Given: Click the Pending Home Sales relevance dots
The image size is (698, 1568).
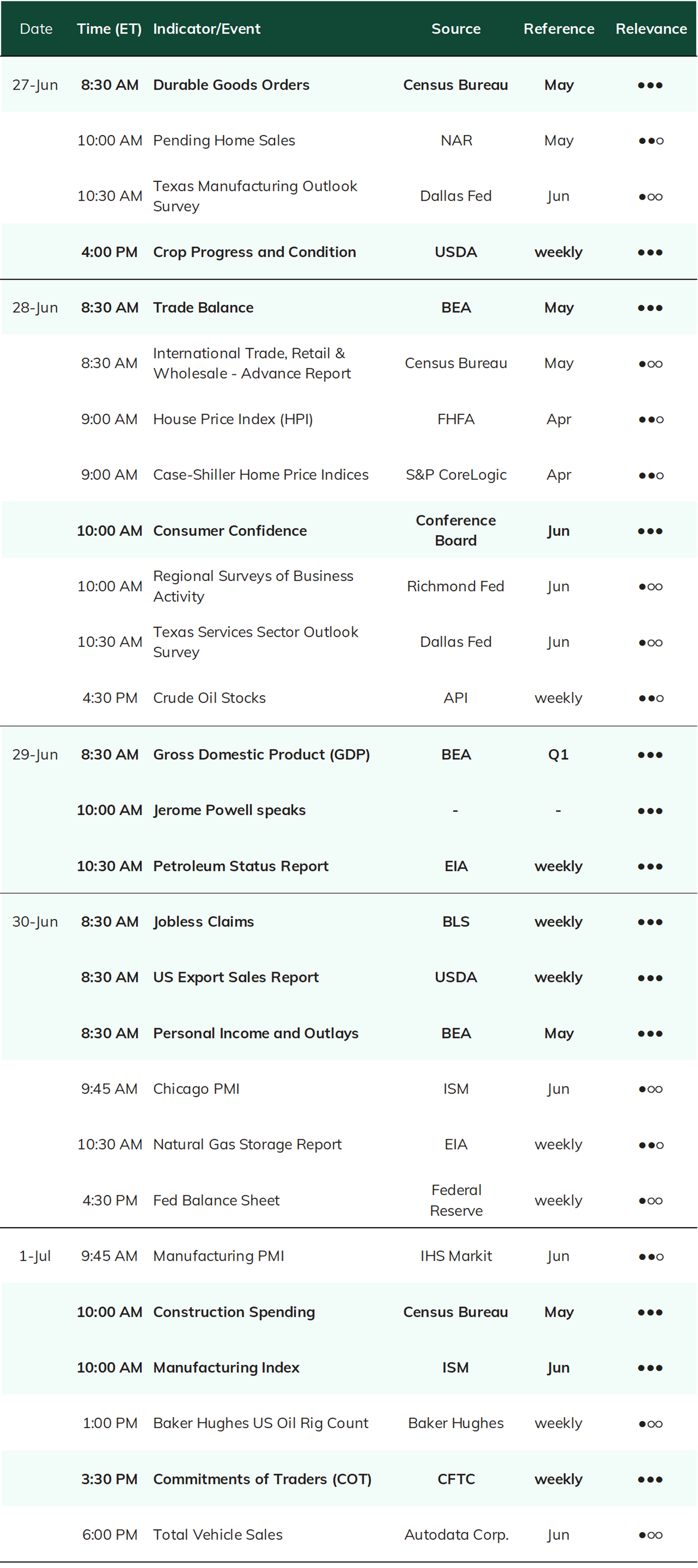Looking at the screenshot, I should coord(650,141).
